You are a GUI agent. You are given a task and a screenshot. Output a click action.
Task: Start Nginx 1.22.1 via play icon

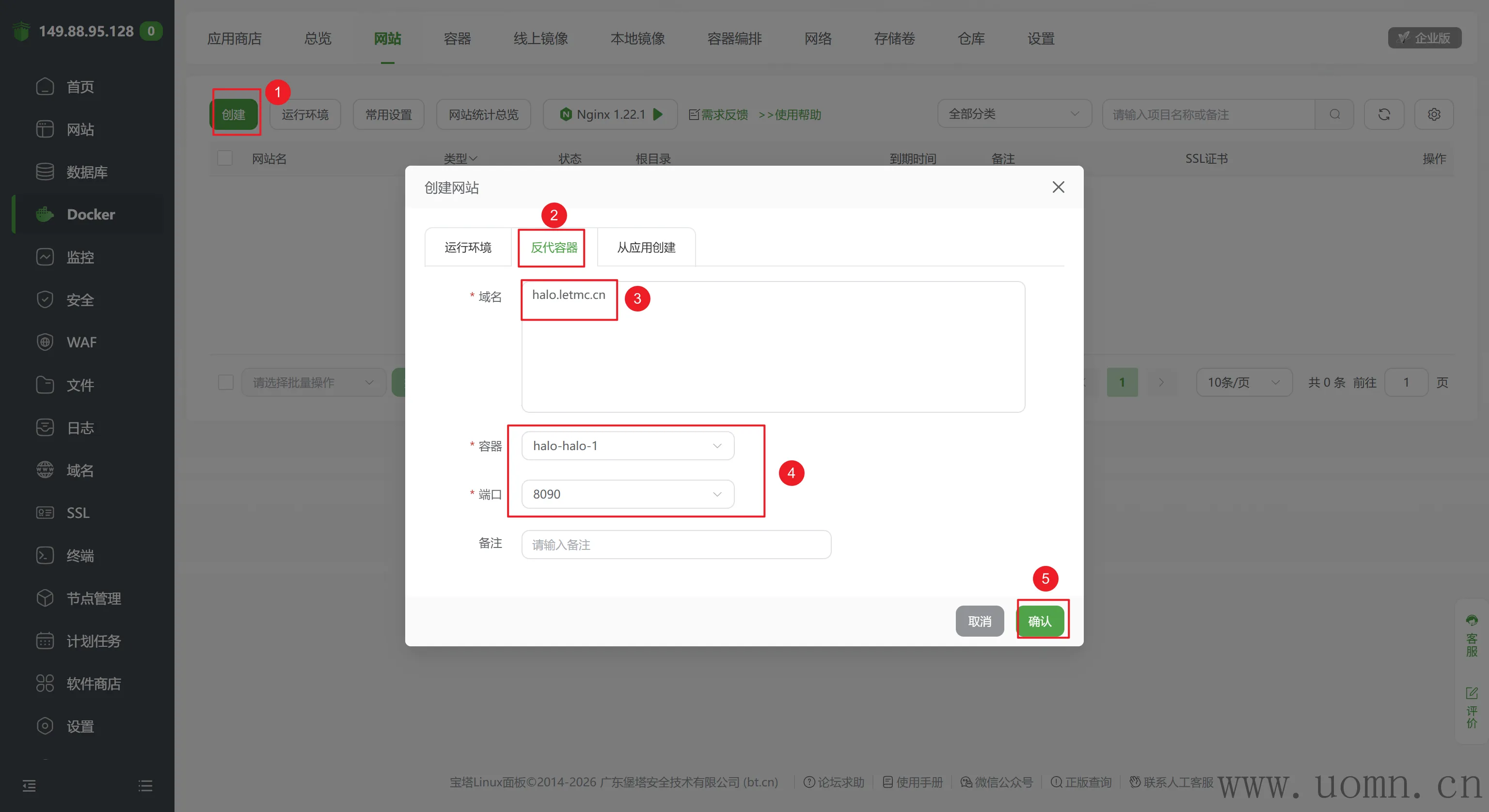pyautogui.click(x=658, y=114)
